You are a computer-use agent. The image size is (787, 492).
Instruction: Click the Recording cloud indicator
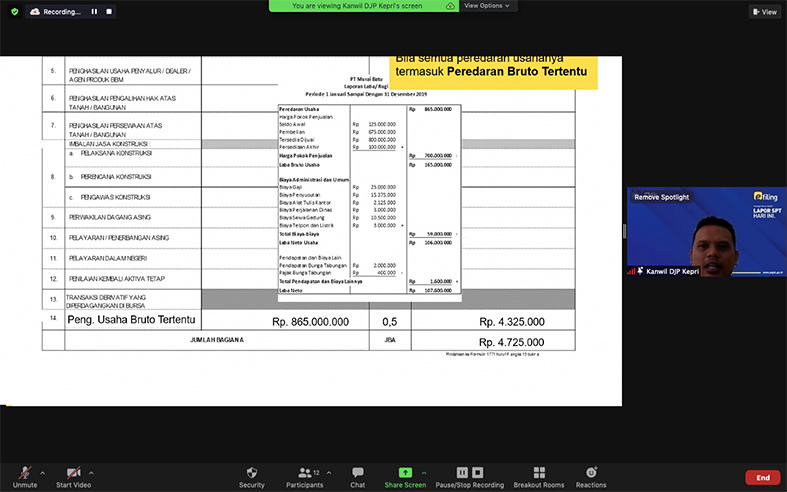click(55, 12)
